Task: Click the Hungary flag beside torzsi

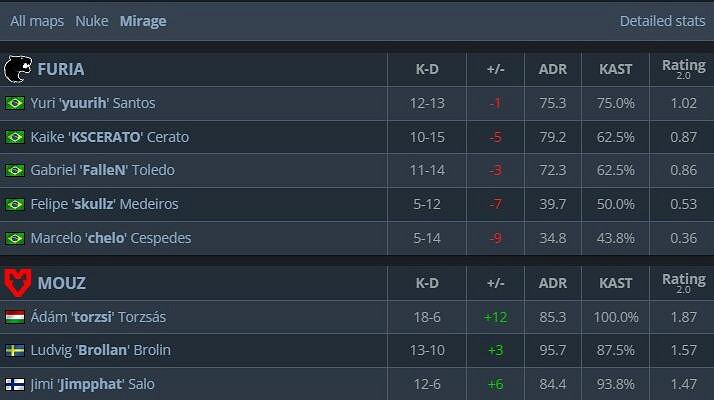Action: pyautogui.click(x=15, y=317)
